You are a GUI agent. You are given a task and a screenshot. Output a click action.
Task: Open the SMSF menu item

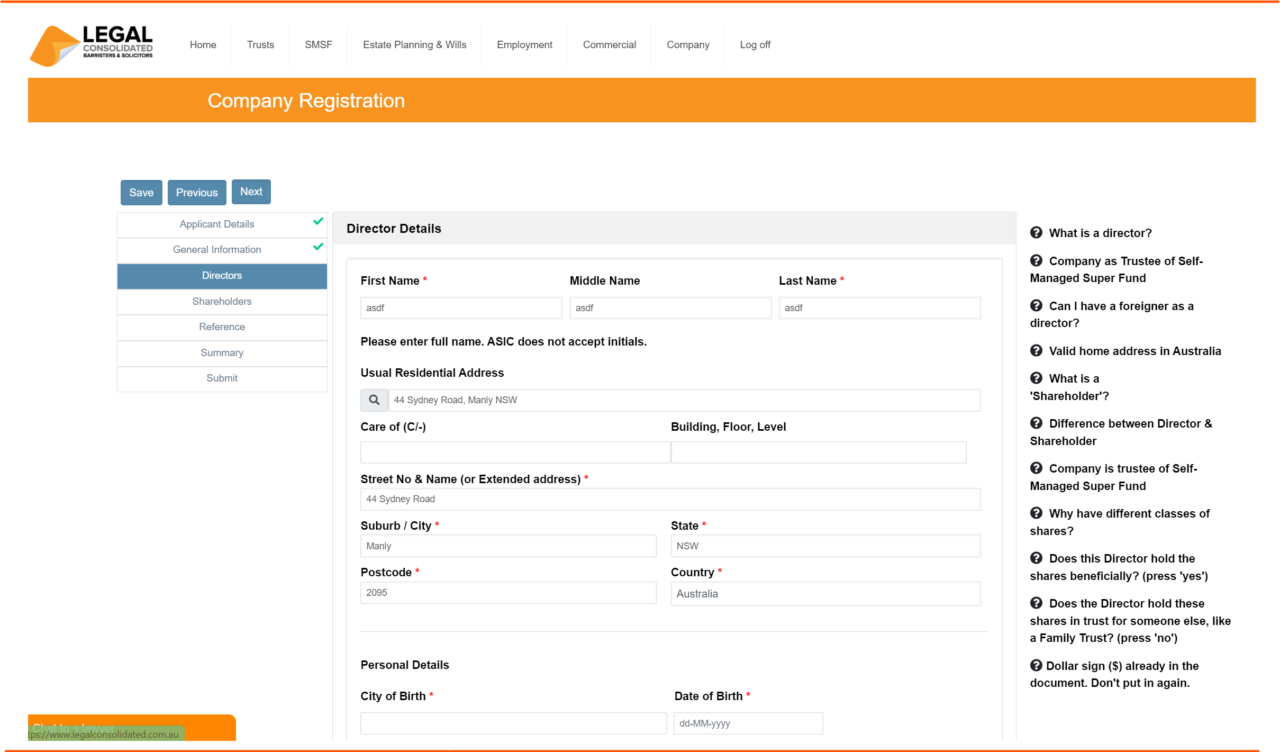pos(318,44)
